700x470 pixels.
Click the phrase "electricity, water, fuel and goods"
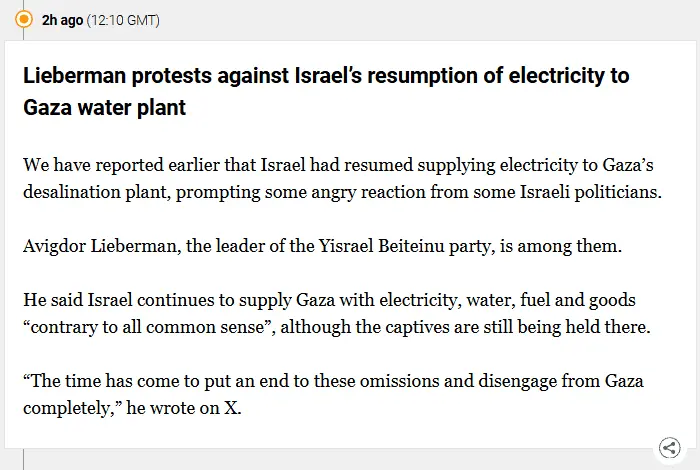click(494, 300)
